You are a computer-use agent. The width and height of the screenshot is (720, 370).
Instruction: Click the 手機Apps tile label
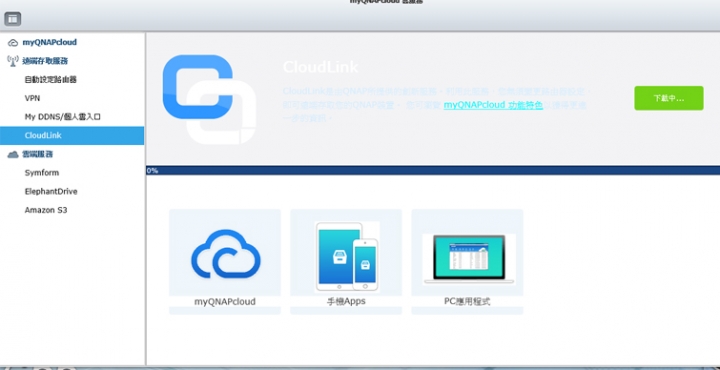coord(346,302)
